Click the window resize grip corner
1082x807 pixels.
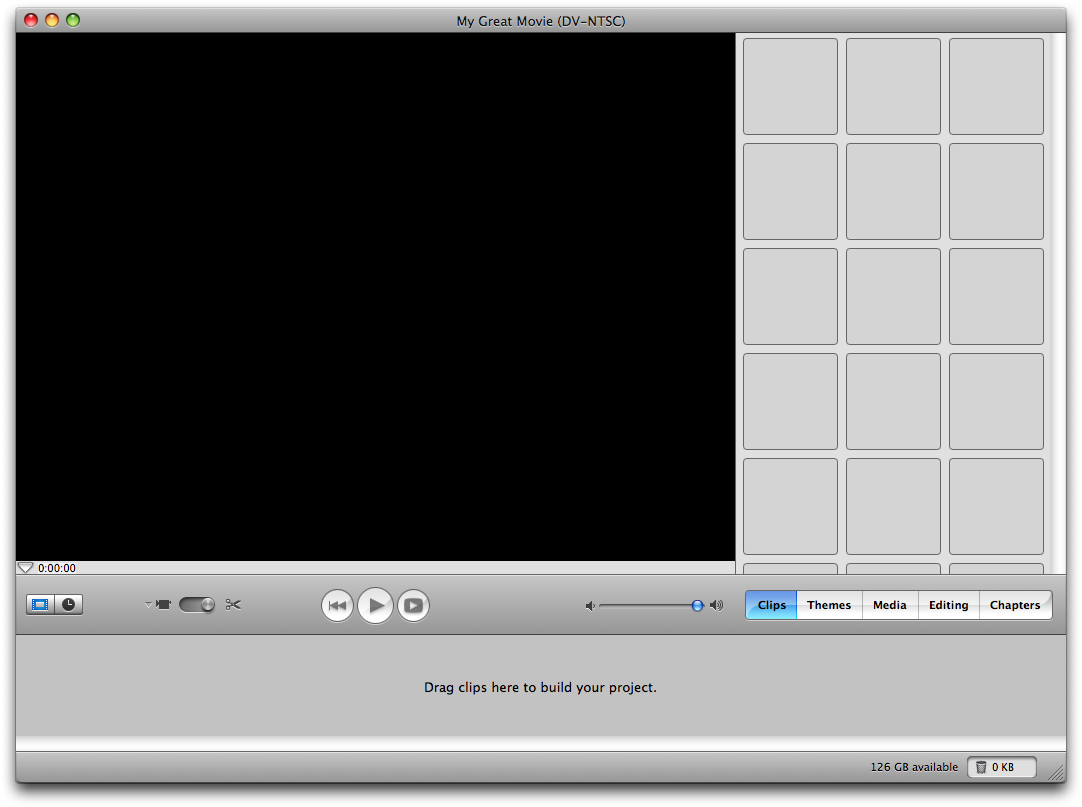[x=1056, y=772]
